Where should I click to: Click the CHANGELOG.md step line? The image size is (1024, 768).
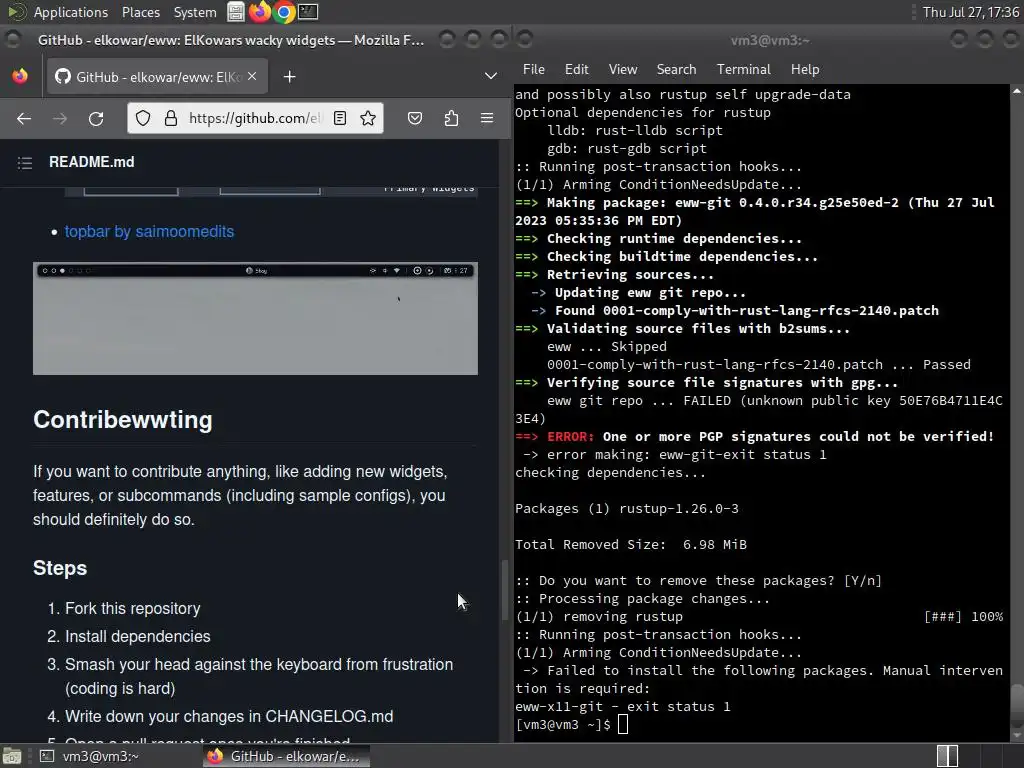(x=229, y=716)
